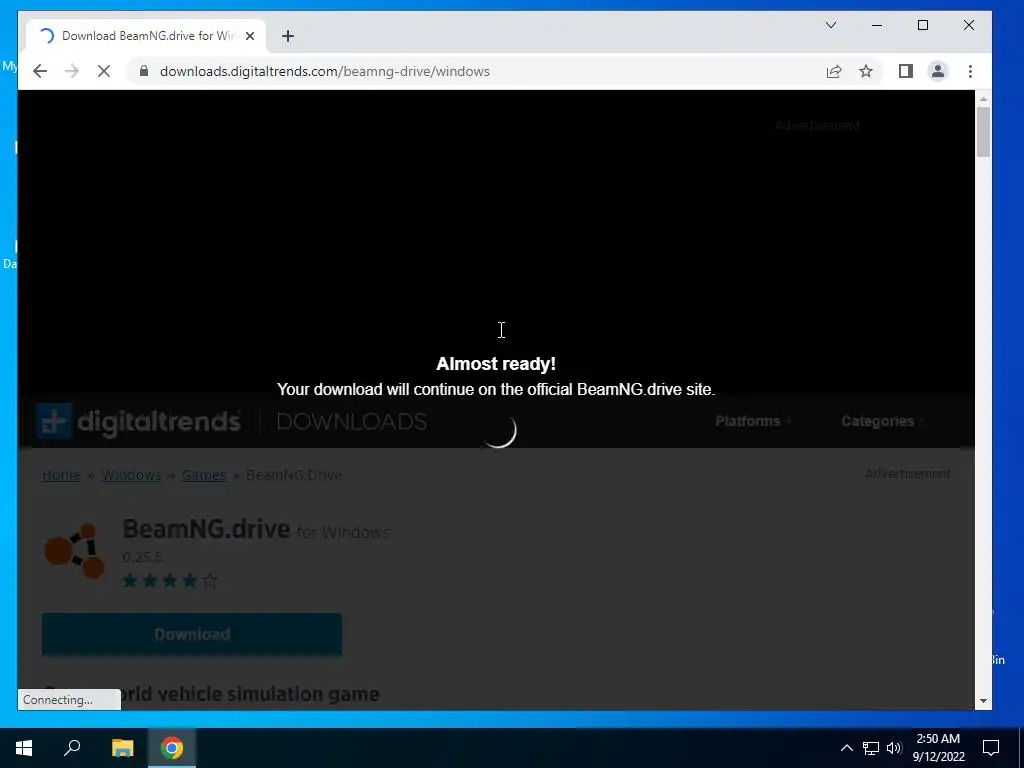Follow the Games breadcrumb link
The image size is (1024, 768).
[204, 475]
